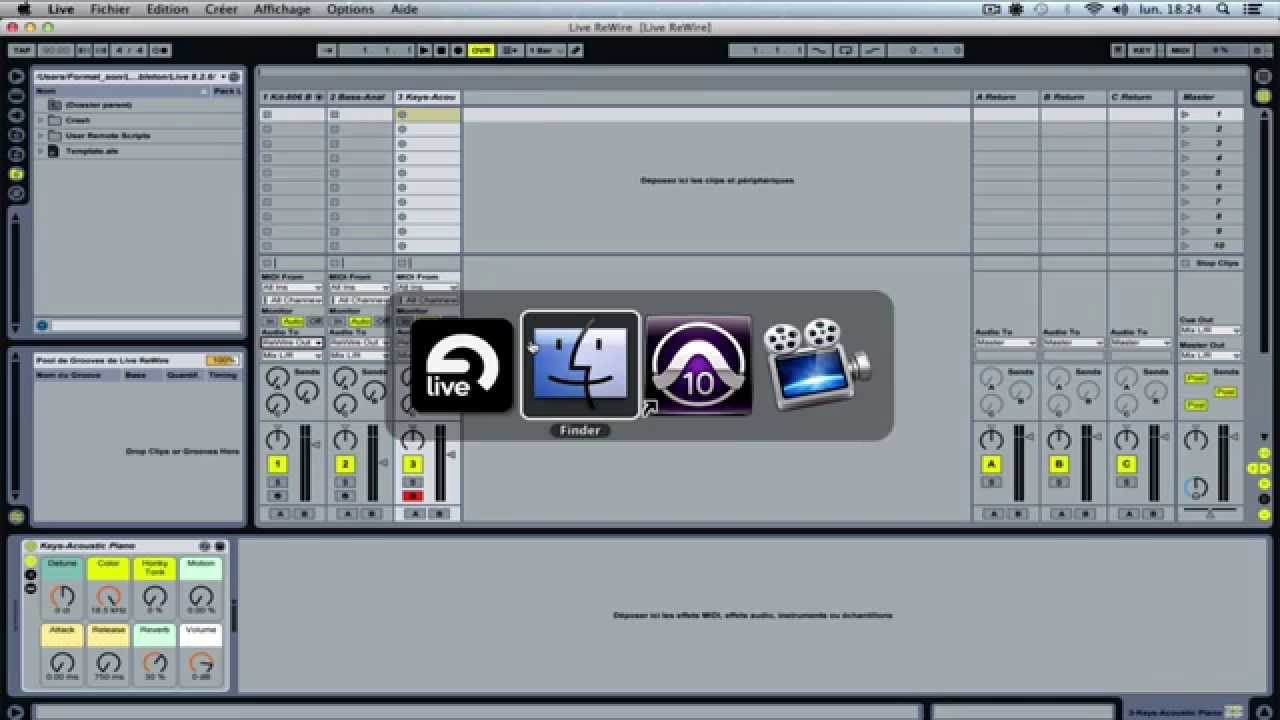Open track 1 Audio To ReWire Out dropdown
Image resolution: width=1280 pixels, height=720 pixels.
click(x=292, y=343)
